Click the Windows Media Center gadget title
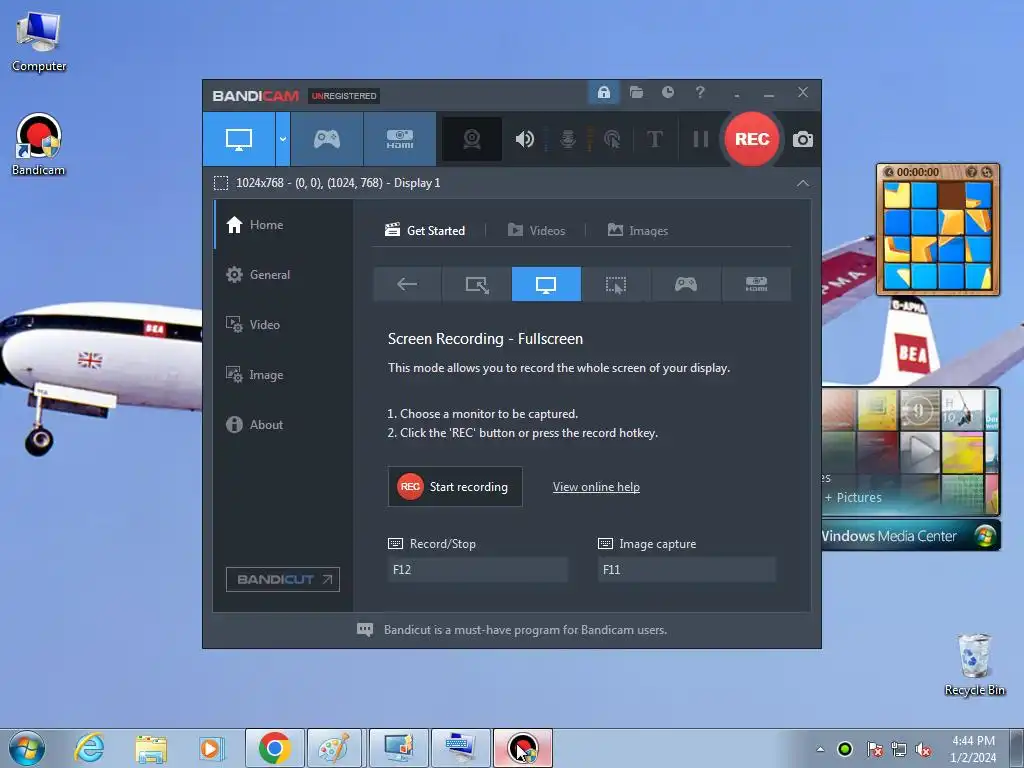Image resolution: width=1024 pixels, height=768 pixels. [x=889, y=536]
